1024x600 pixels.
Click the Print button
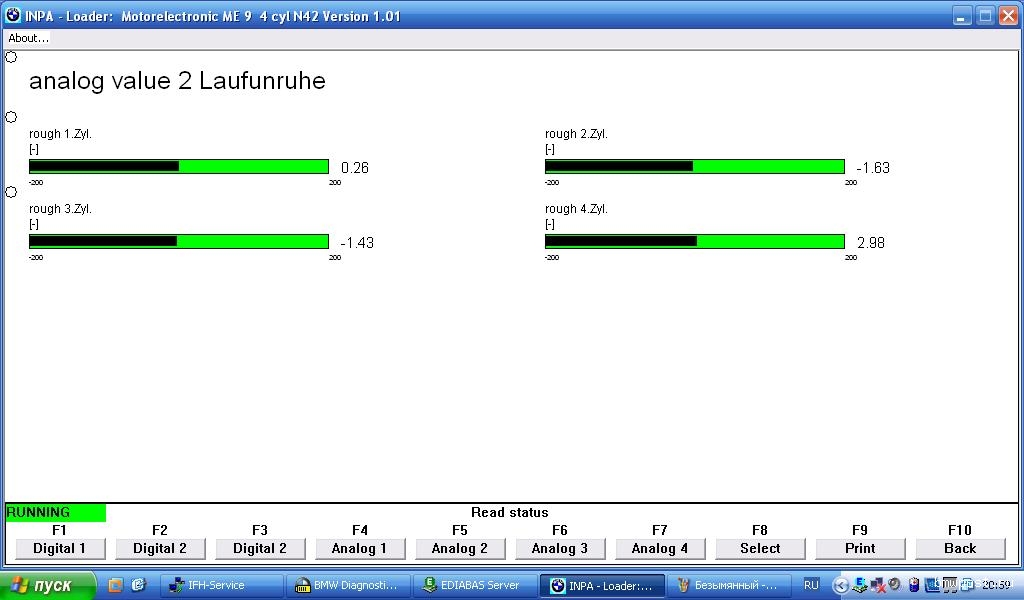[x=860, y=548]
